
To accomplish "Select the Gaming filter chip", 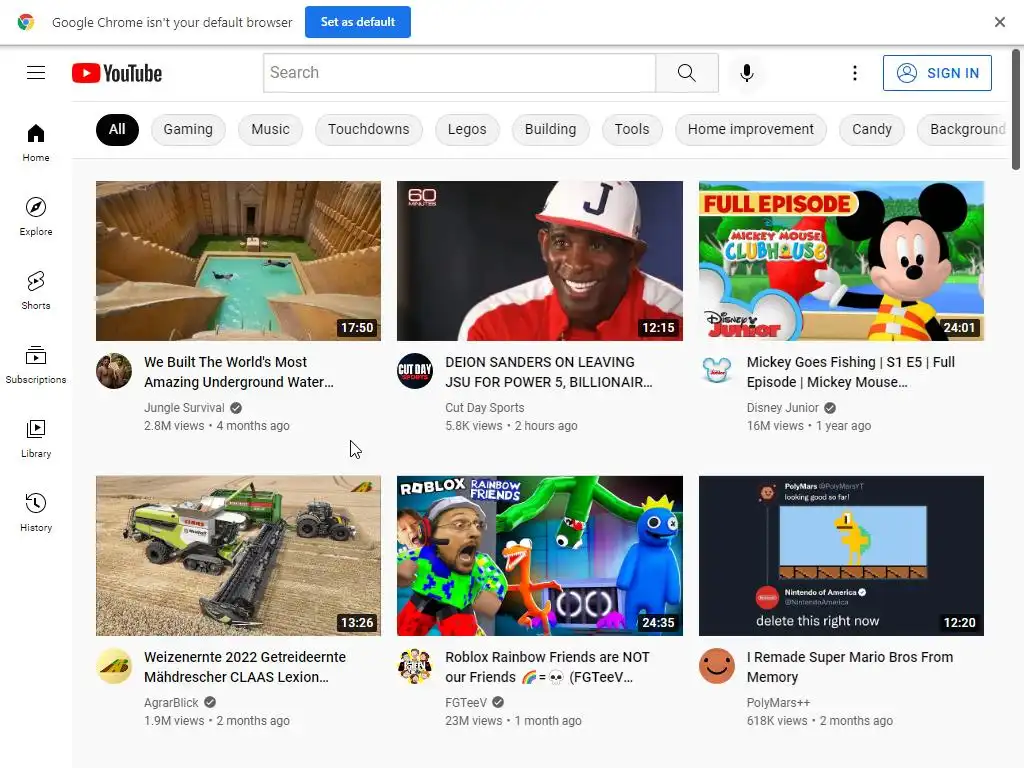I will coord(188,129).
